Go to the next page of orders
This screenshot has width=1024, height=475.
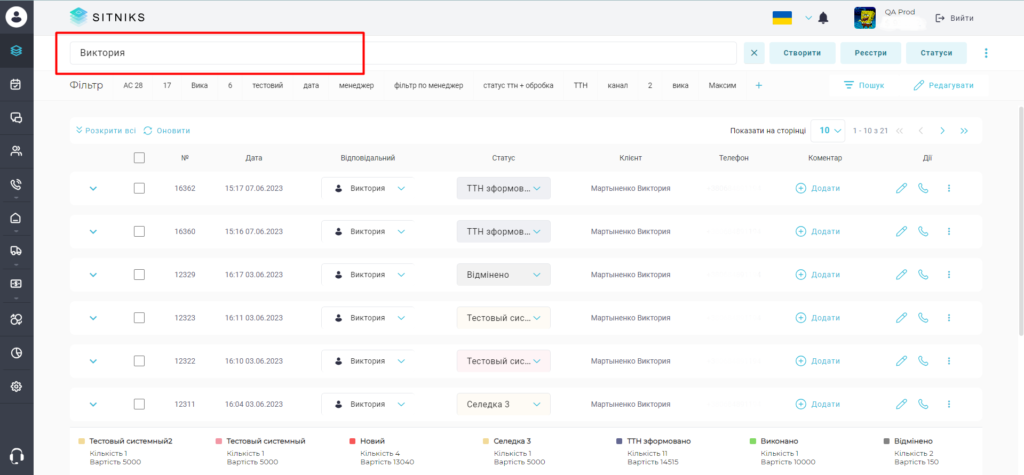pyautogui.click(x=942, y=131)
